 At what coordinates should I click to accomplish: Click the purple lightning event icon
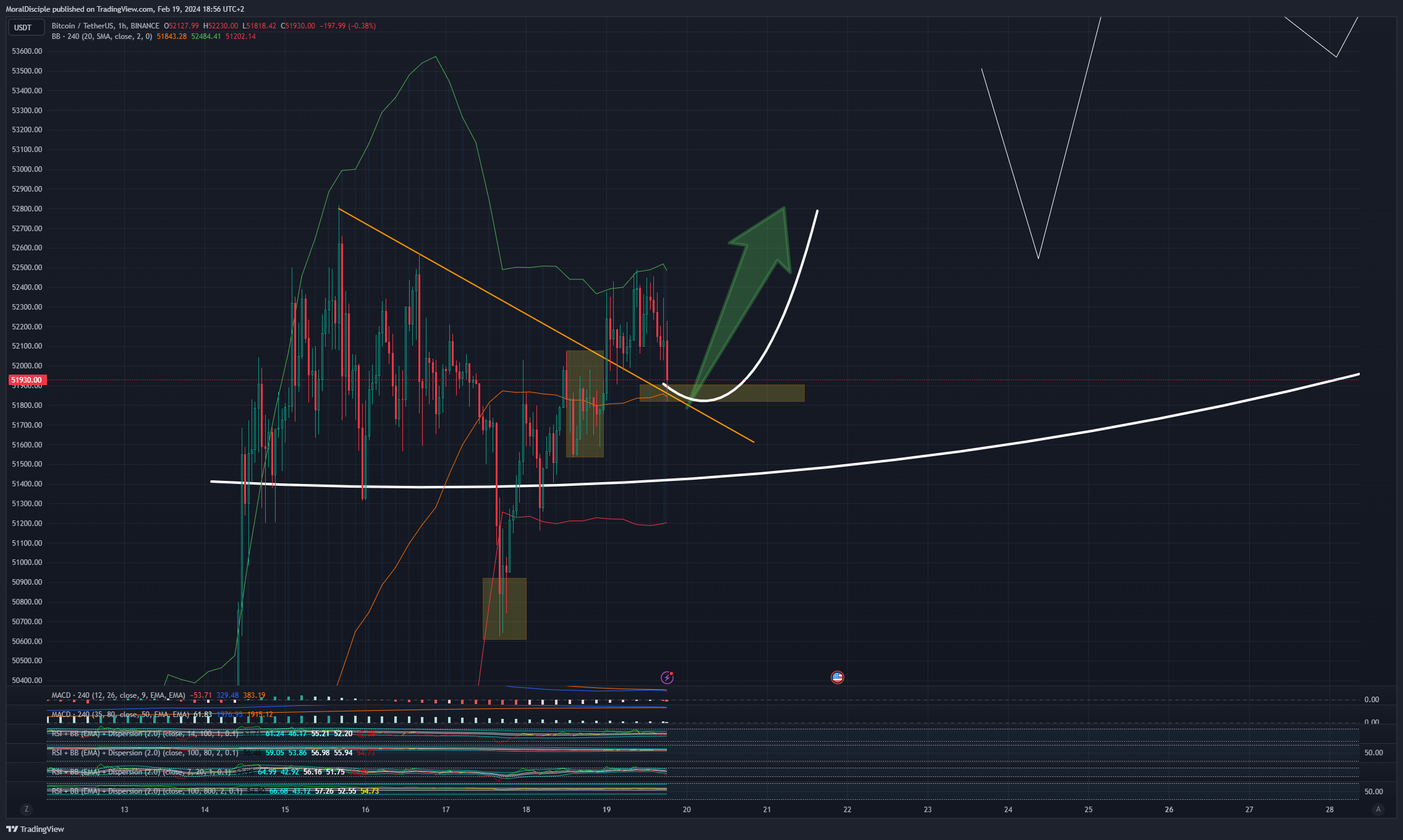667,677
